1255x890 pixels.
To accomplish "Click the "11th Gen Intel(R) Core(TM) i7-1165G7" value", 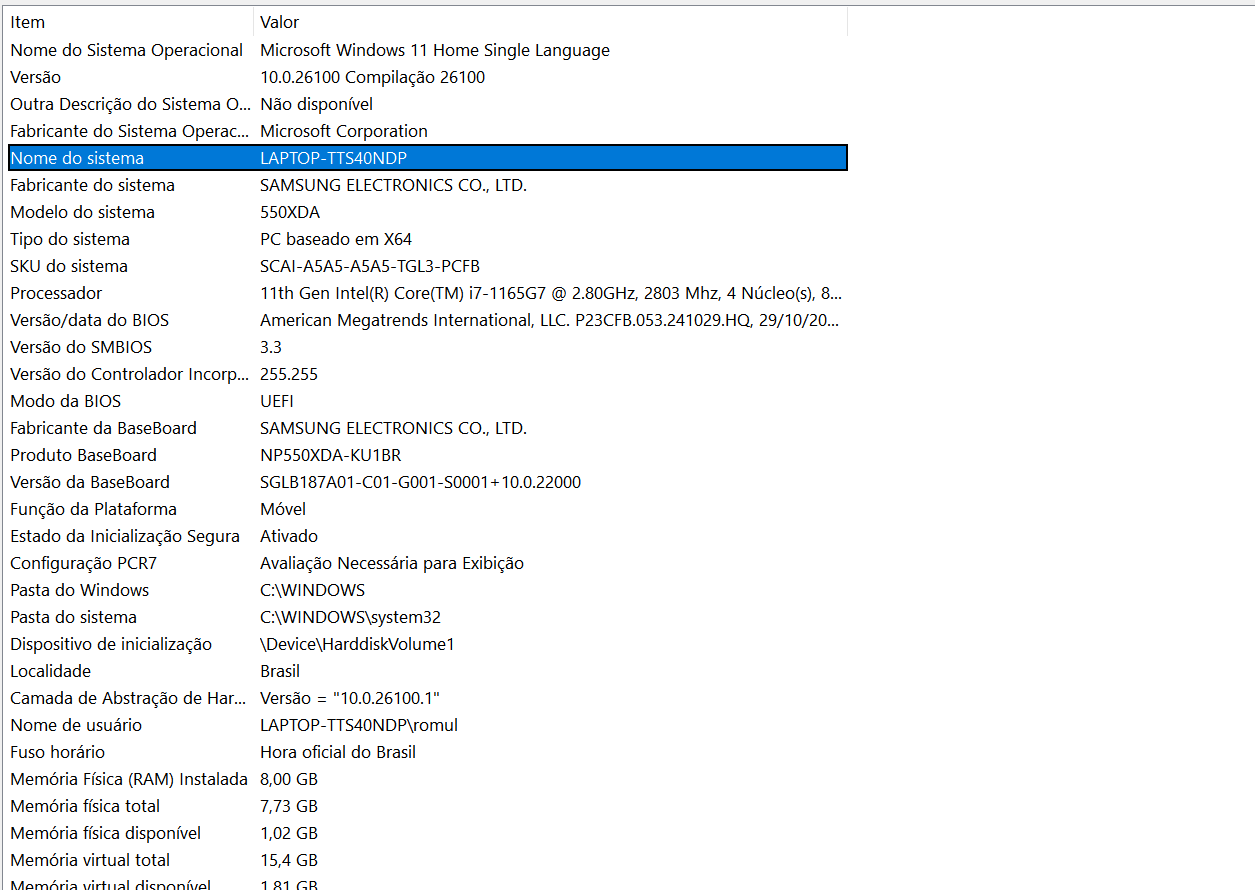I will tap(551, 293).
